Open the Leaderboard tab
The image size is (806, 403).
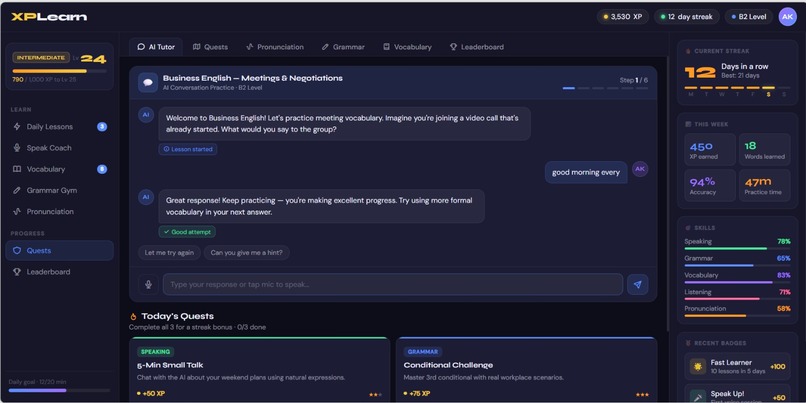click(x=477, y=47)
